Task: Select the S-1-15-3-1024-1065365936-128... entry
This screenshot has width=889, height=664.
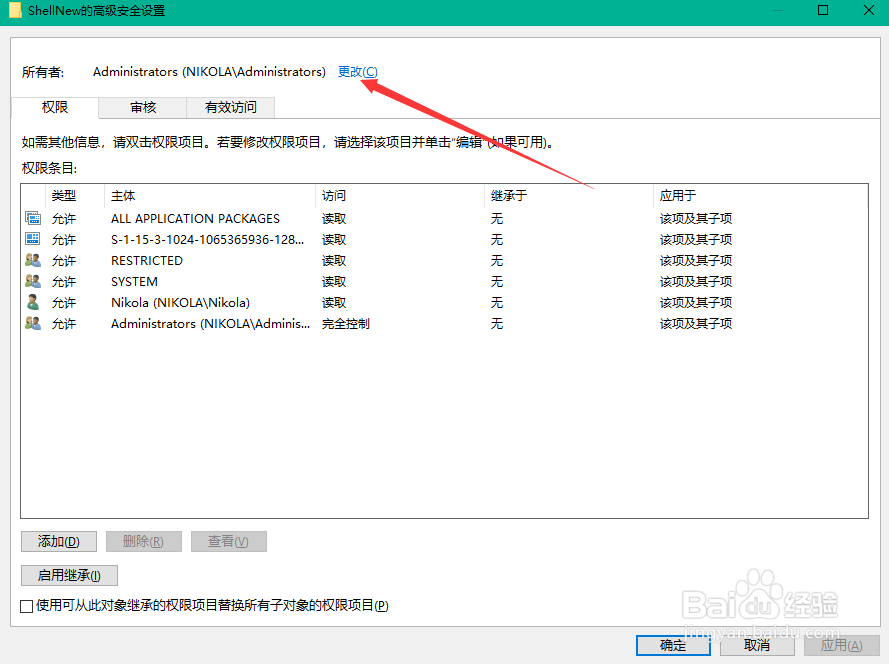Action: tap(208, 239)
